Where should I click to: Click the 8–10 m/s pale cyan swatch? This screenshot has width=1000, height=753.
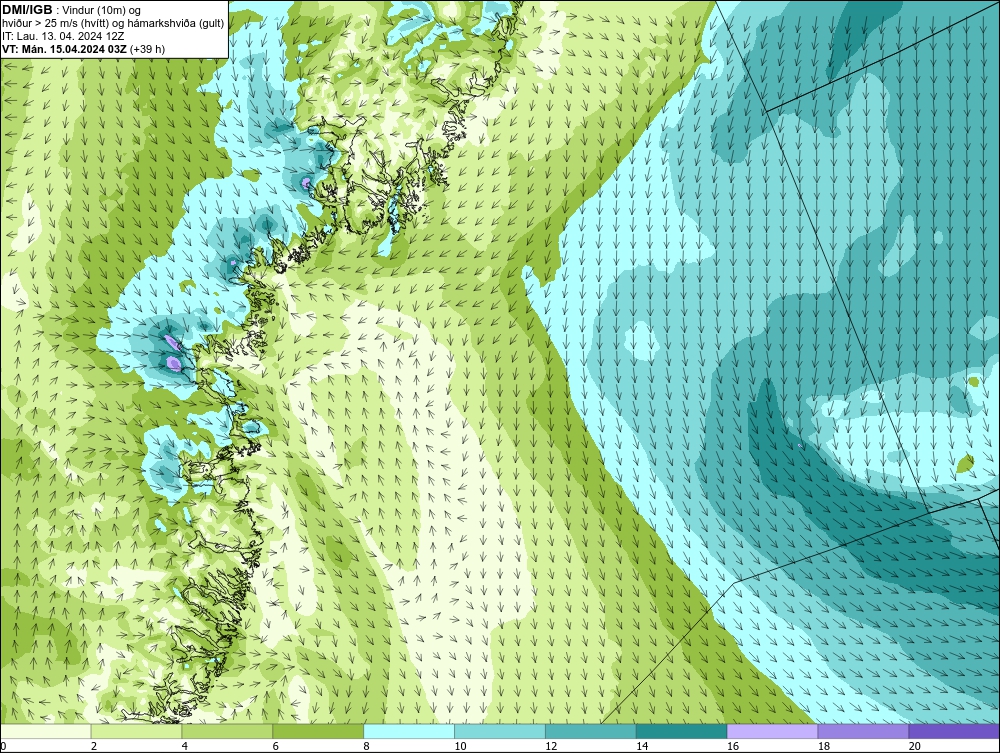(409, 731)
